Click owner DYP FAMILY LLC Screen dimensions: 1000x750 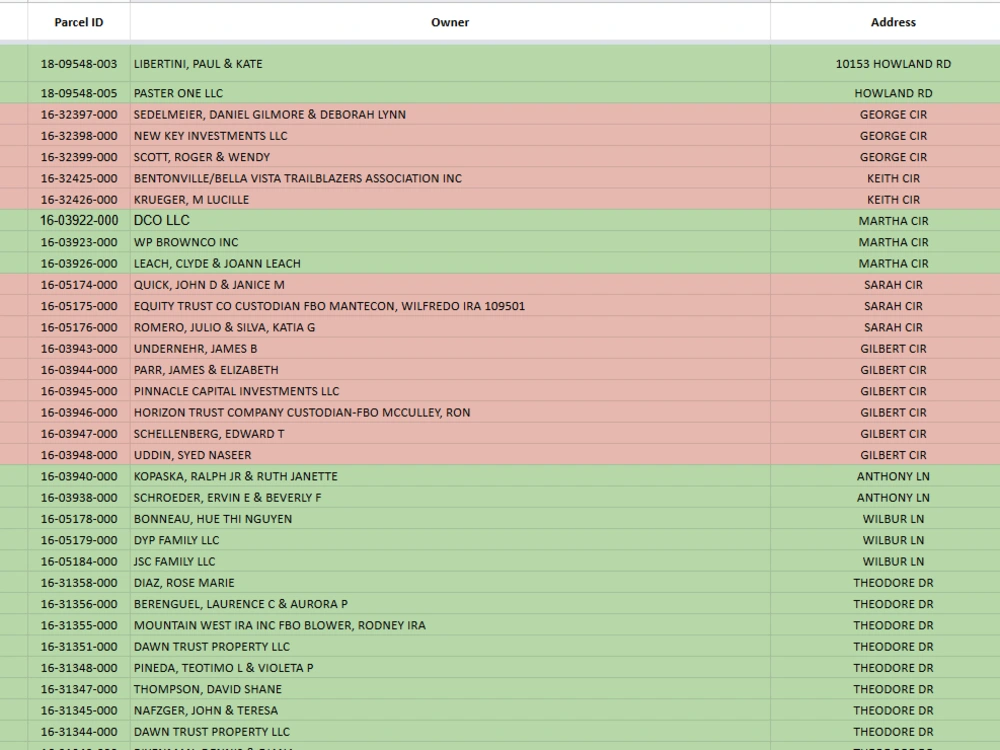[x=450, y=540]
